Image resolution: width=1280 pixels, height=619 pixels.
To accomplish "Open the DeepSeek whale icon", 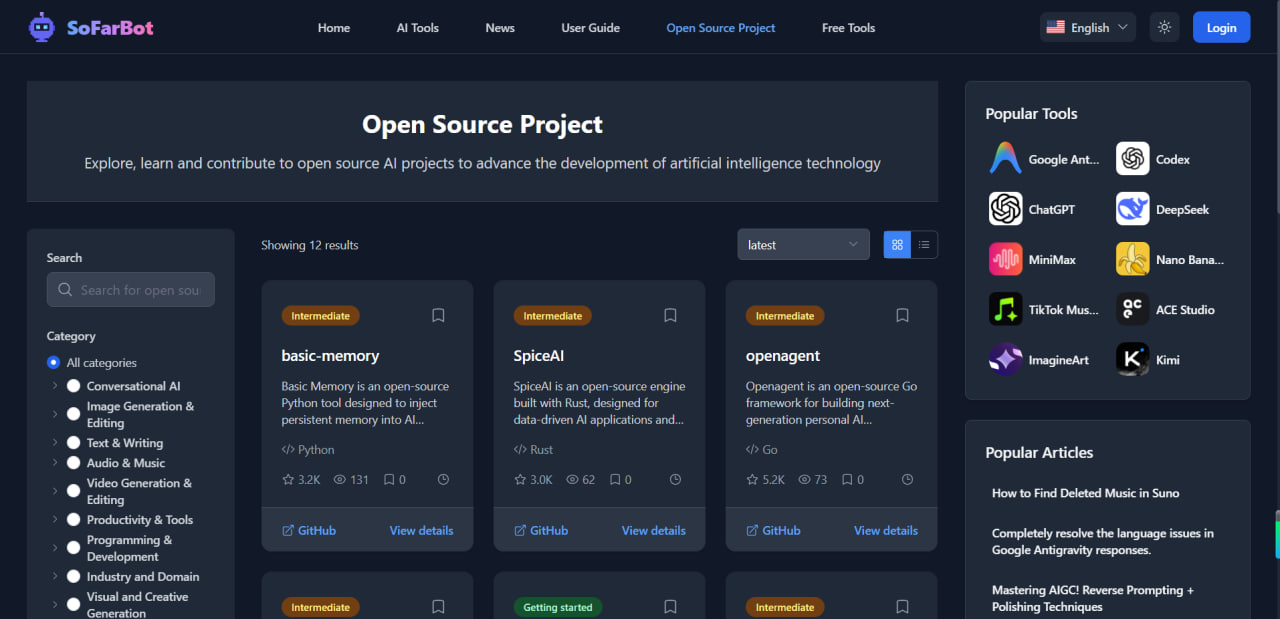I will (1133, 209).
